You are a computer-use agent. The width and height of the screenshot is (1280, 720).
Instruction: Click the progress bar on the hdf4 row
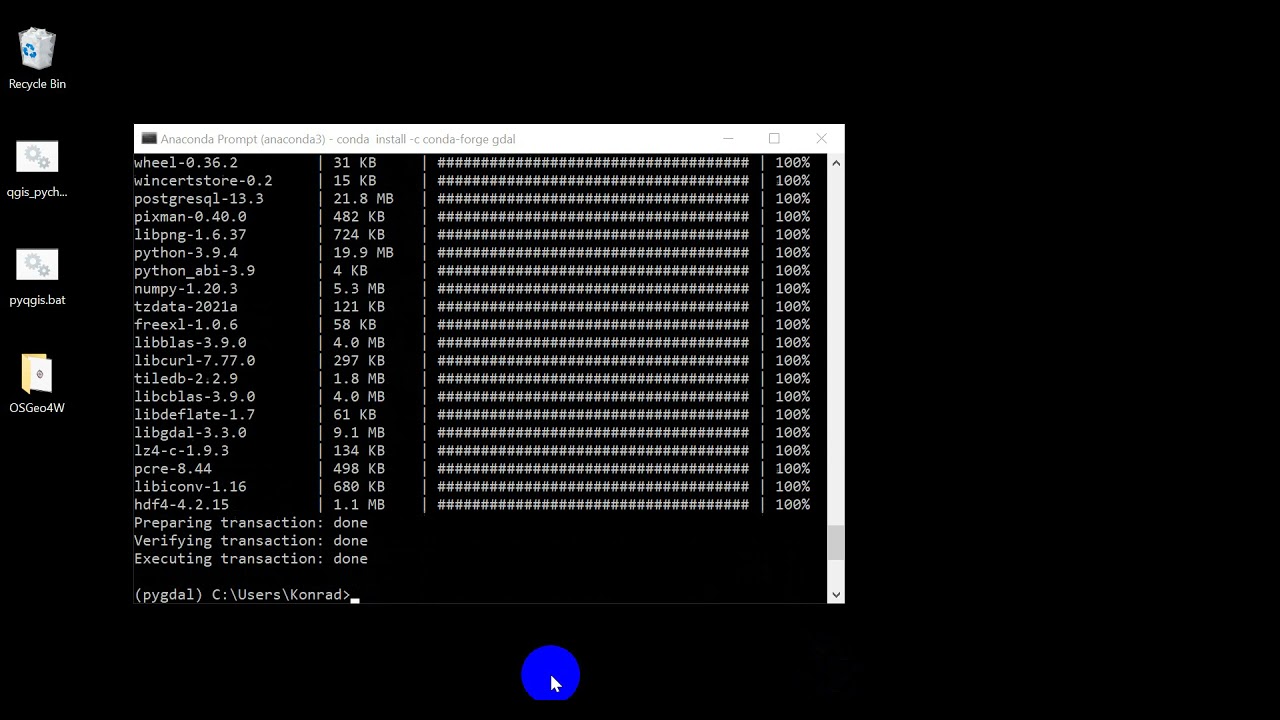coord(593,505)
